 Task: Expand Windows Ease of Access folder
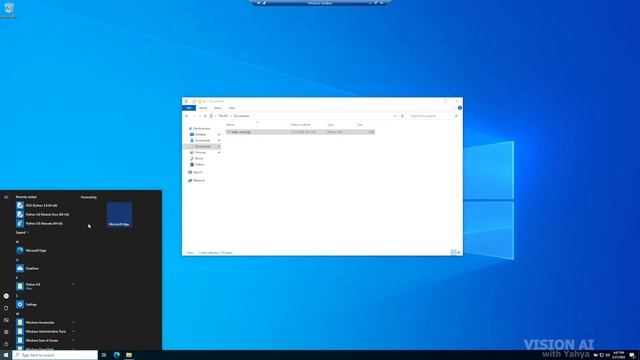(x=44, y=340)
